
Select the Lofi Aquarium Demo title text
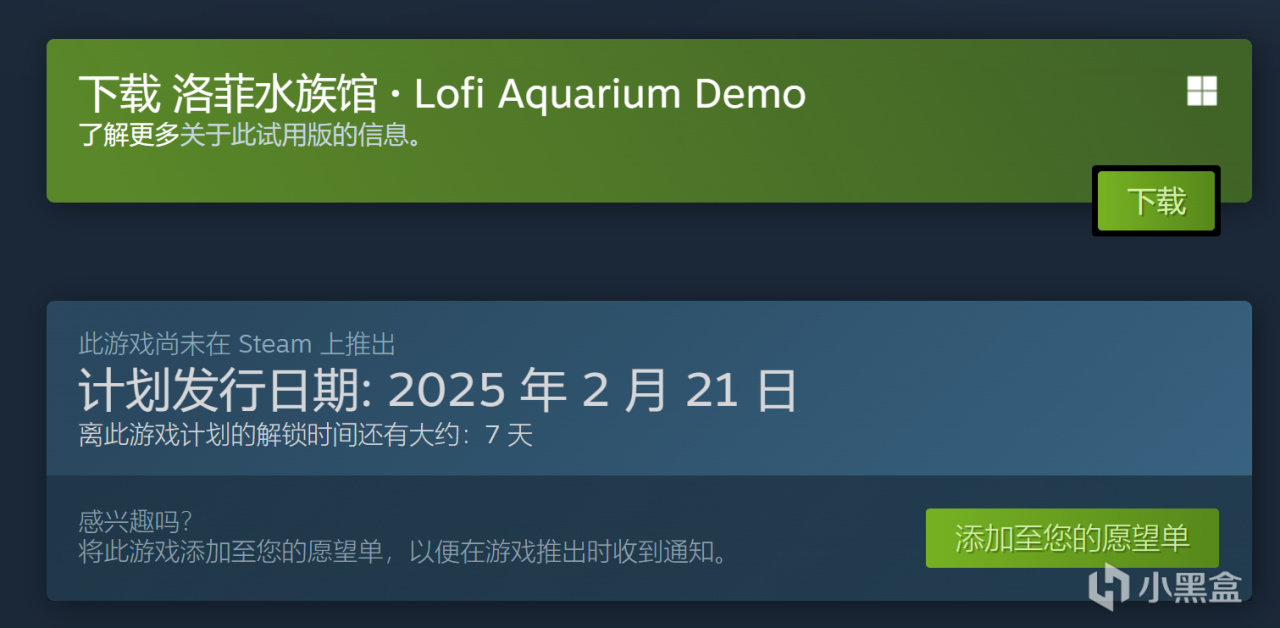click(609, 94)
